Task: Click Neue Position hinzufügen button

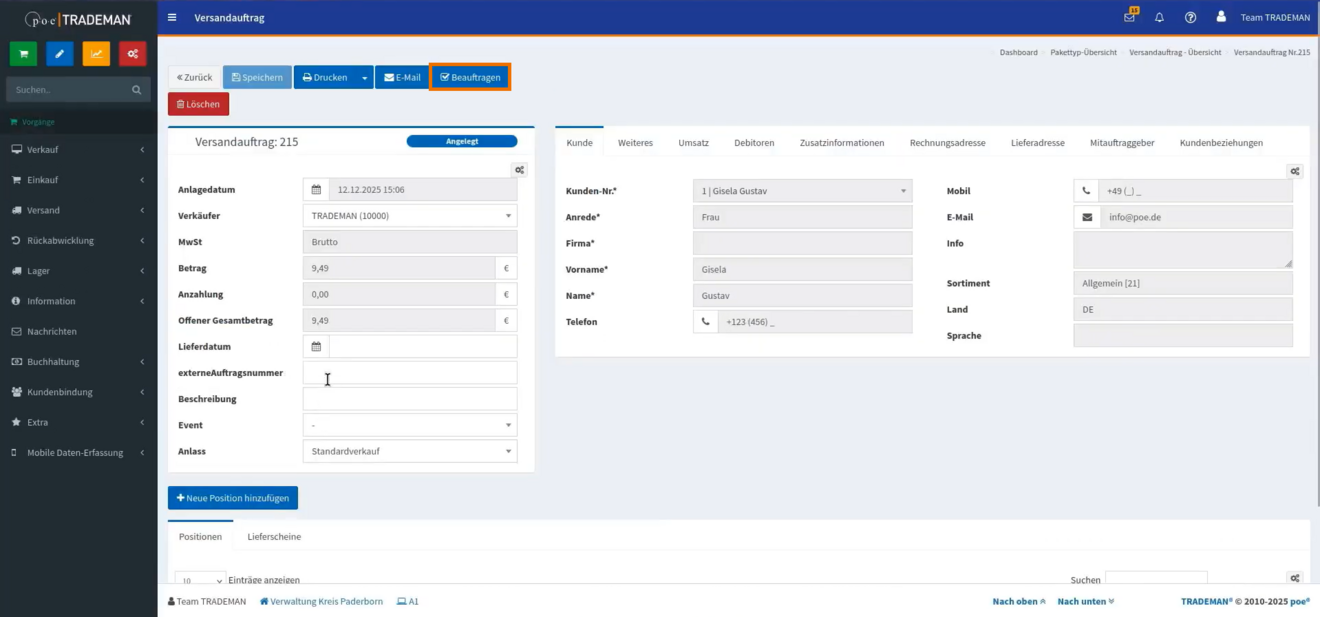Action: pos(233,498)
